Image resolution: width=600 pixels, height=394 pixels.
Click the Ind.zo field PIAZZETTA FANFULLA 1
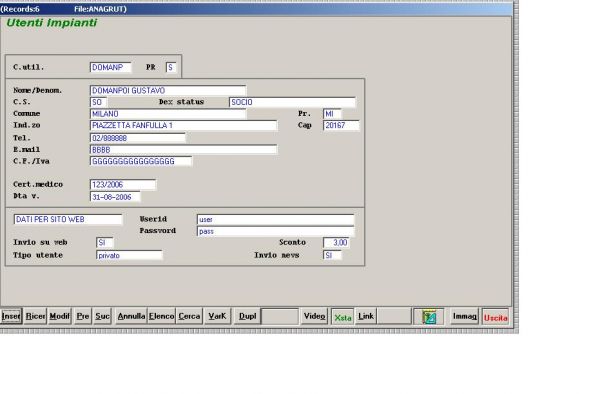tap(183, 125)
